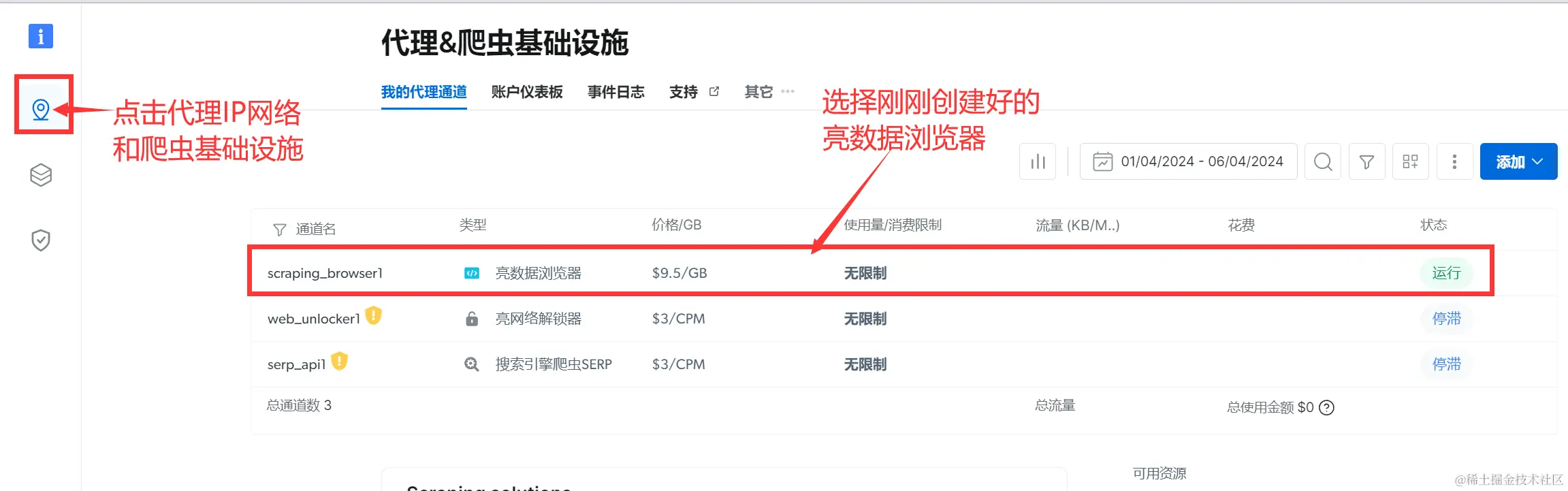Open the proxy IP network location icon
This screenshot has width=1568, height=491.
pos(41,109)
